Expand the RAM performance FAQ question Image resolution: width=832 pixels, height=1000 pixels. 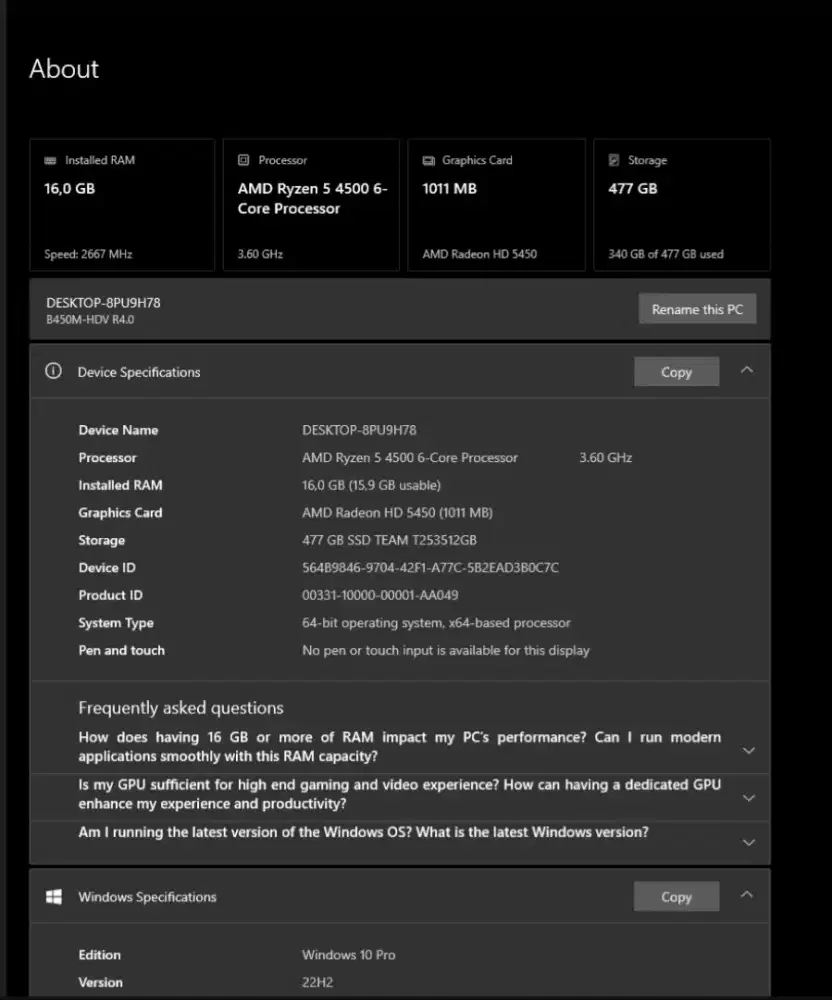(x=748, y=750)
